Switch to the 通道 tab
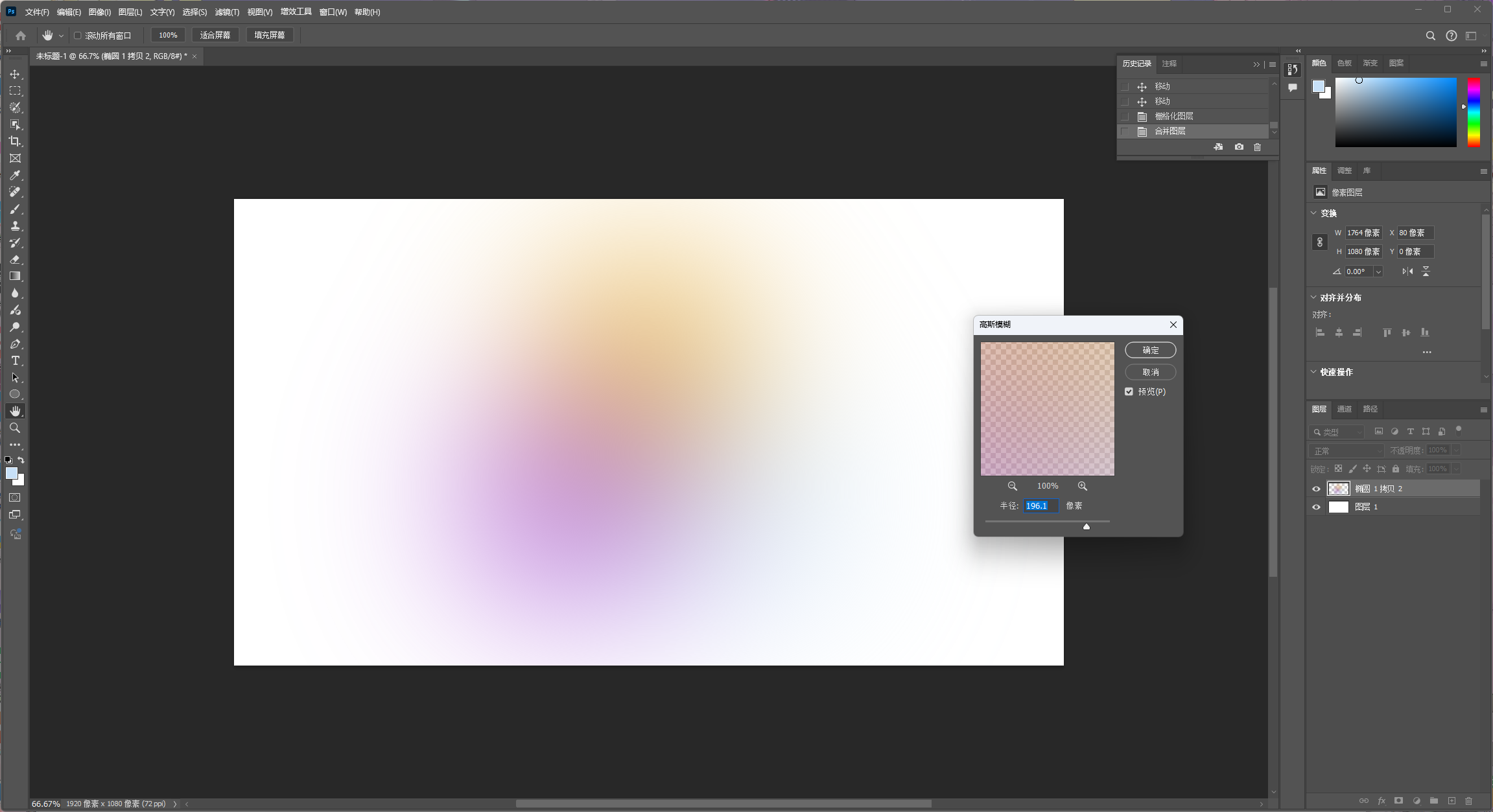This screenshot has height=812, width=1493. click(x=1345, y=409)
